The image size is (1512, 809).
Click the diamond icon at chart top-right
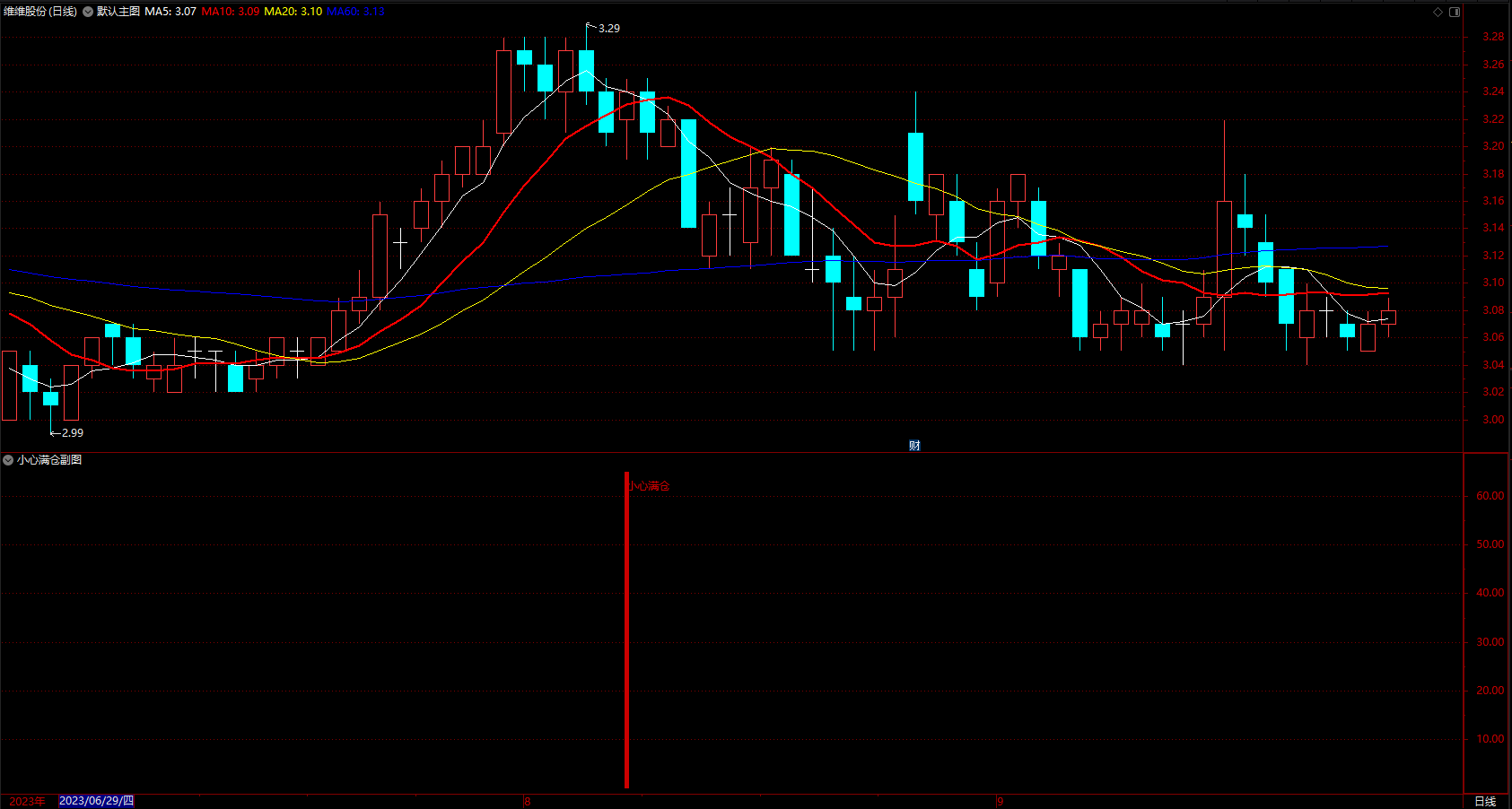(x=1438, y=12)
